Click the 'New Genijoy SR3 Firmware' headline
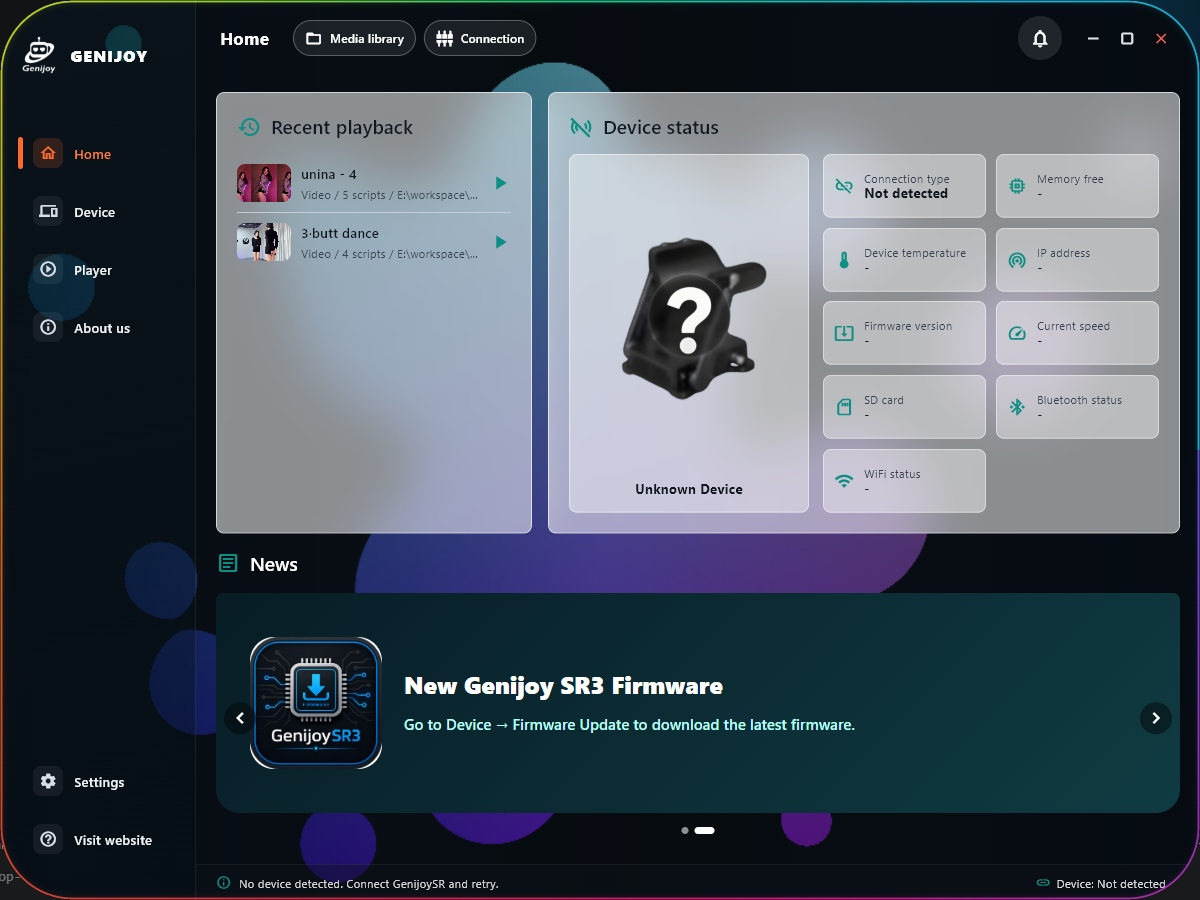The width and height of the screenshot is (1200, 900). [x=563, y=686]
